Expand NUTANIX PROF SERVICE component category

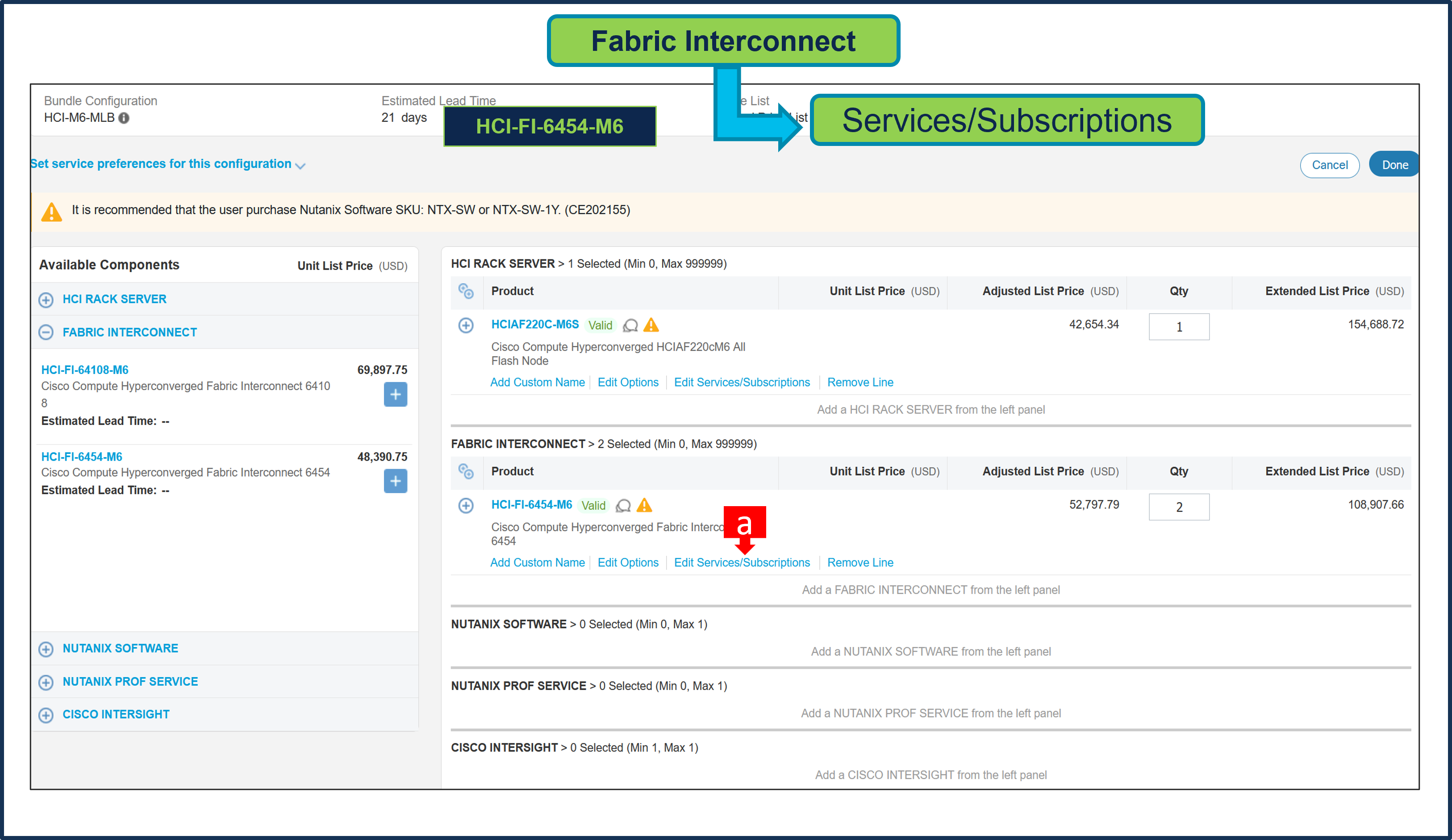pyautogui.click(x=46, y=682)
